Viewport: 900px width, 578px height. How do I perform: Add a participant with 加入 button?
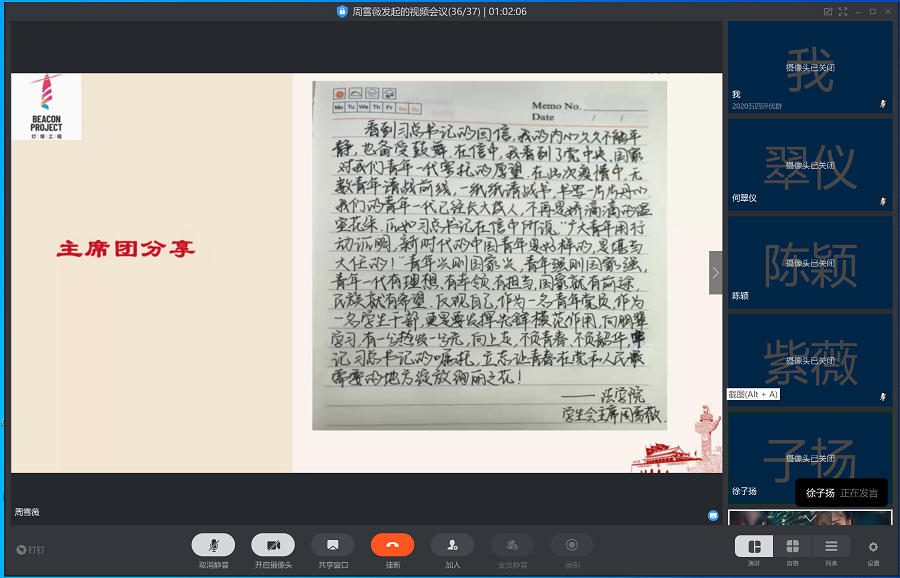(452, 545)
